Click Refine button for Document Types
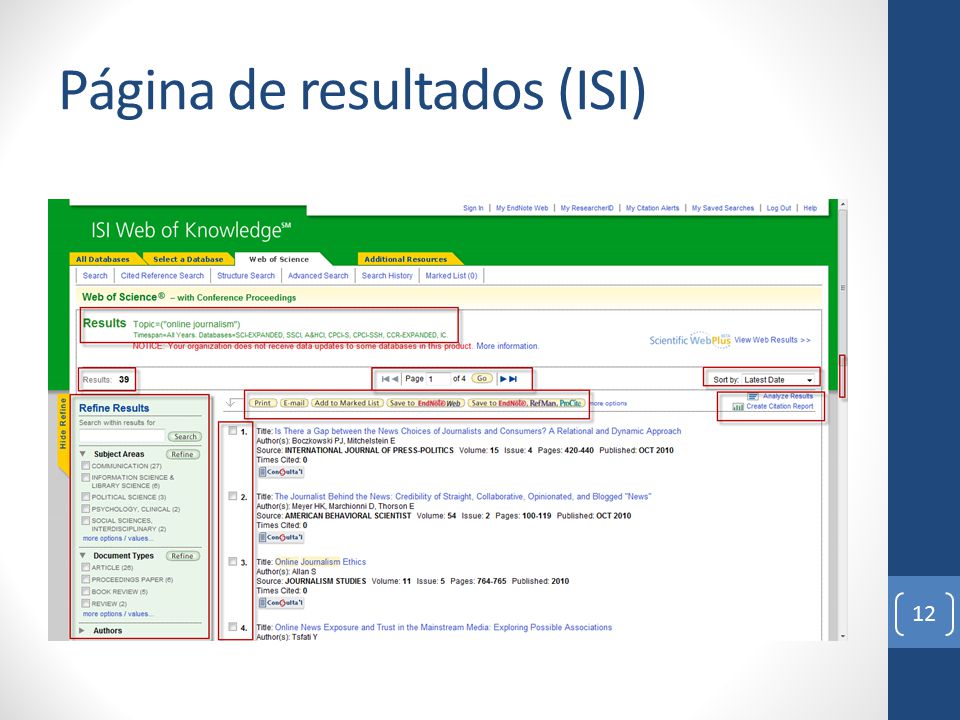This screenshot has width=960, height=720. [182, 556]
